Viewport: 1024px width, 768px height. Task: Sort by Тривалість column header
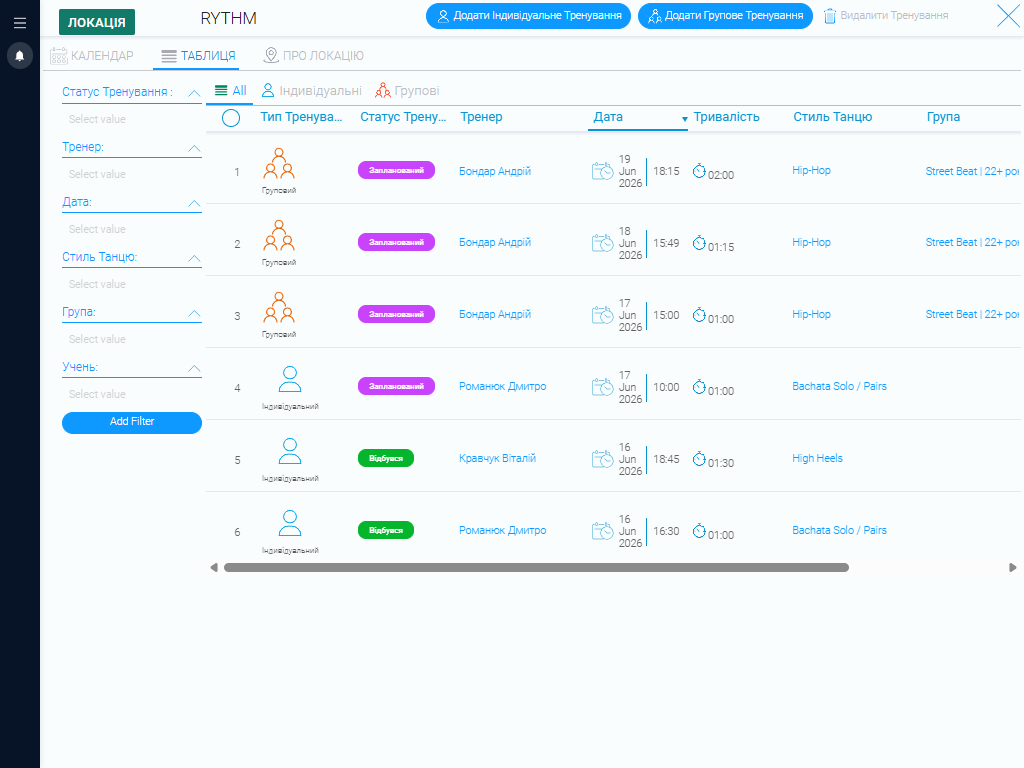(726, 117)
